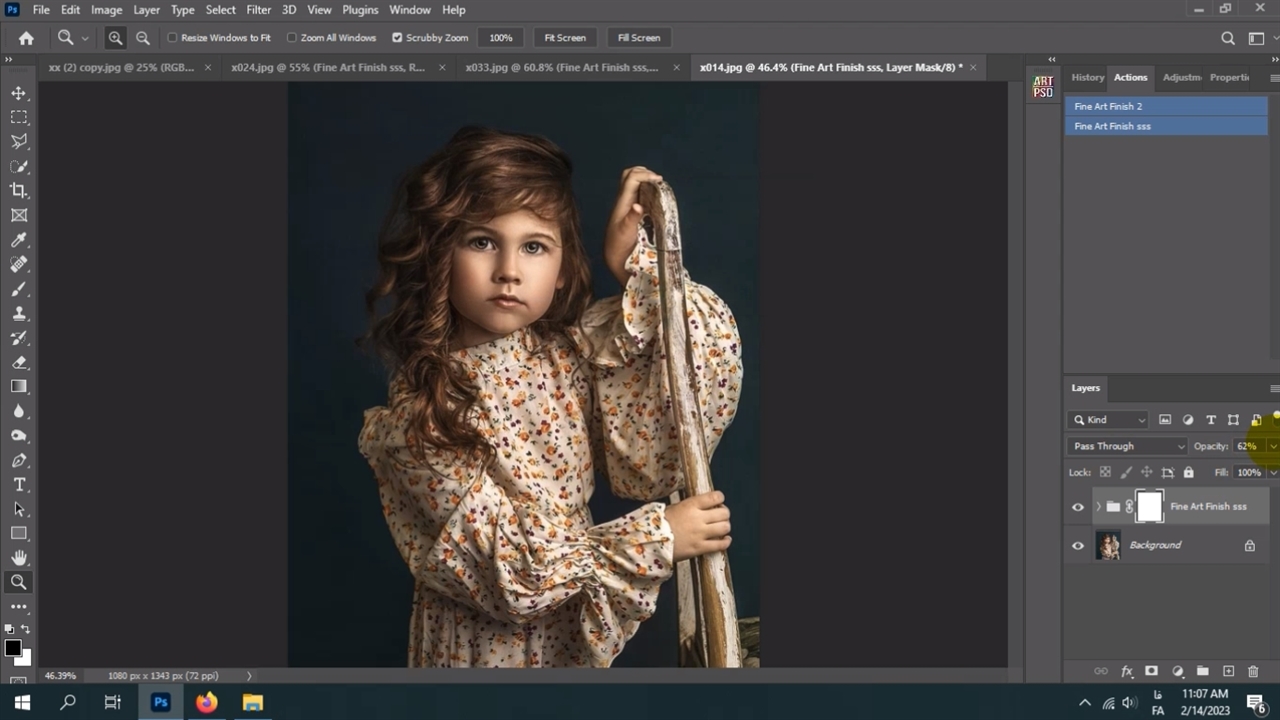Expand the Fine Art Finish sss group
The width and height of the screenshot is (1280, 720).
(1098, 507)
